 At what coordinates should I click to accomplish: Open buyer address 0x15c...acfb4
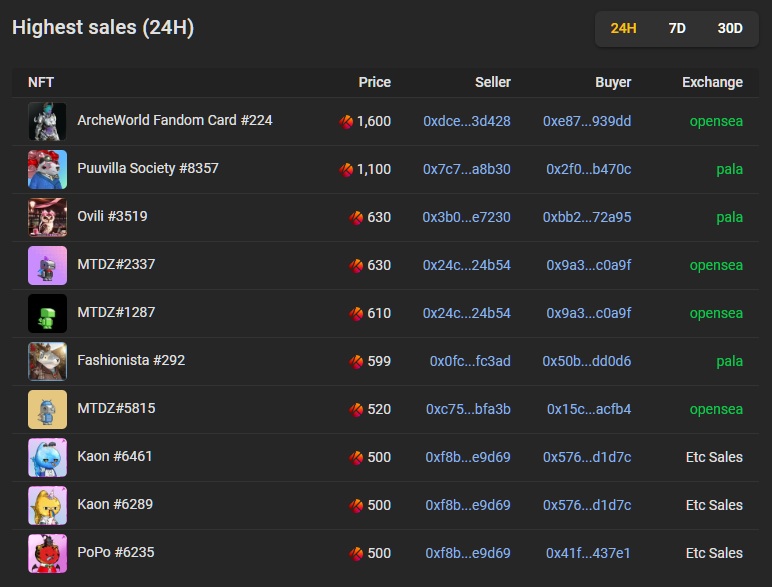(589, 409)
